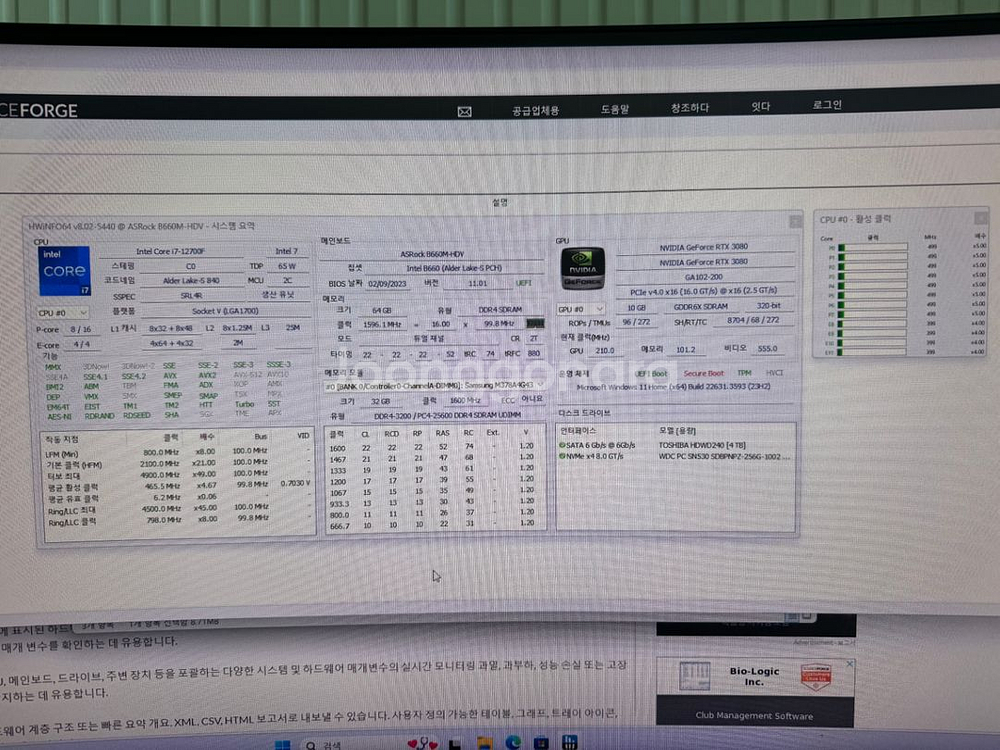Select the GDDR6X SDRAM memory type value
Screen dimensions: 1000x750
[701, 307]
